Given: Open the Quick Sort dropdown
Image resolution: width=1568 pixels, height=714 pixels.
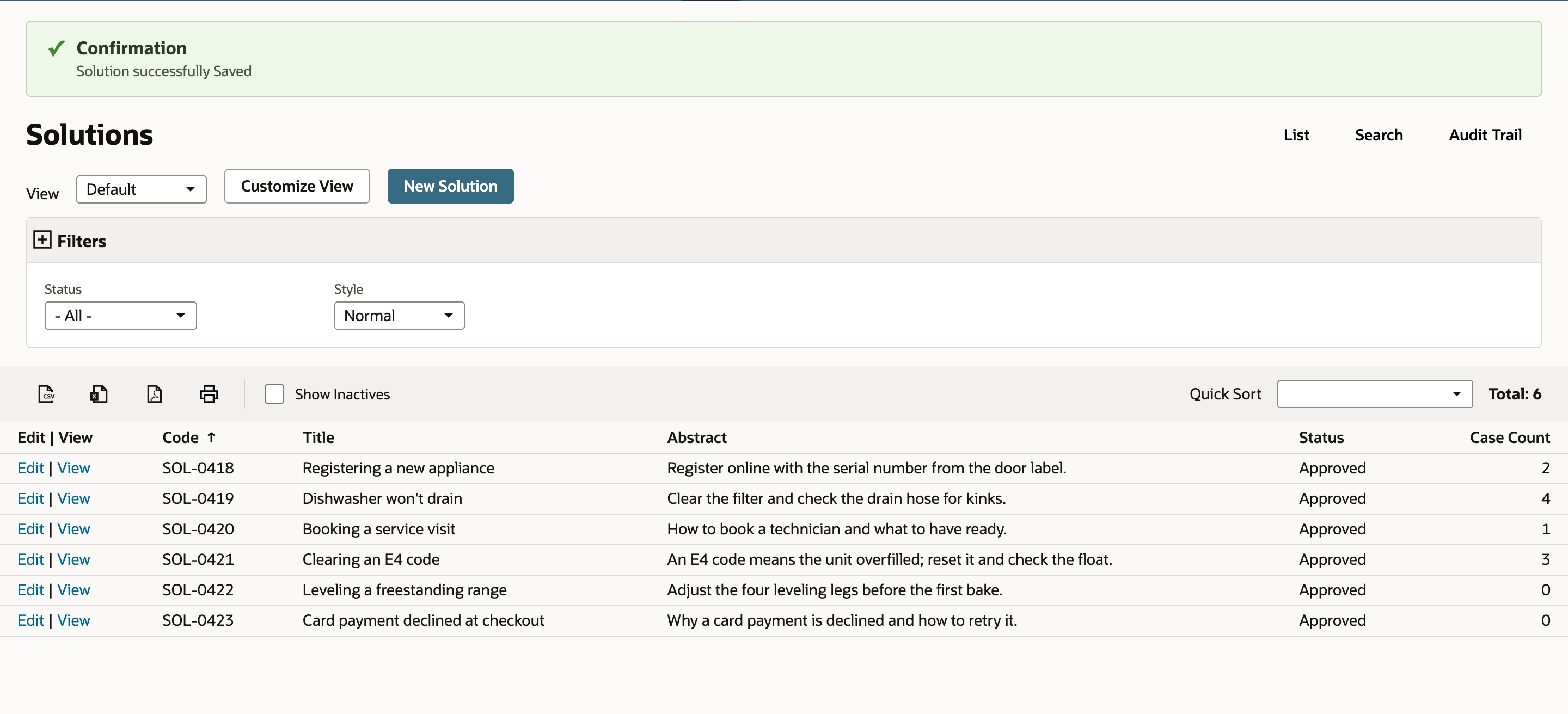Looking at the screenshot, I should pos(1374,394).
